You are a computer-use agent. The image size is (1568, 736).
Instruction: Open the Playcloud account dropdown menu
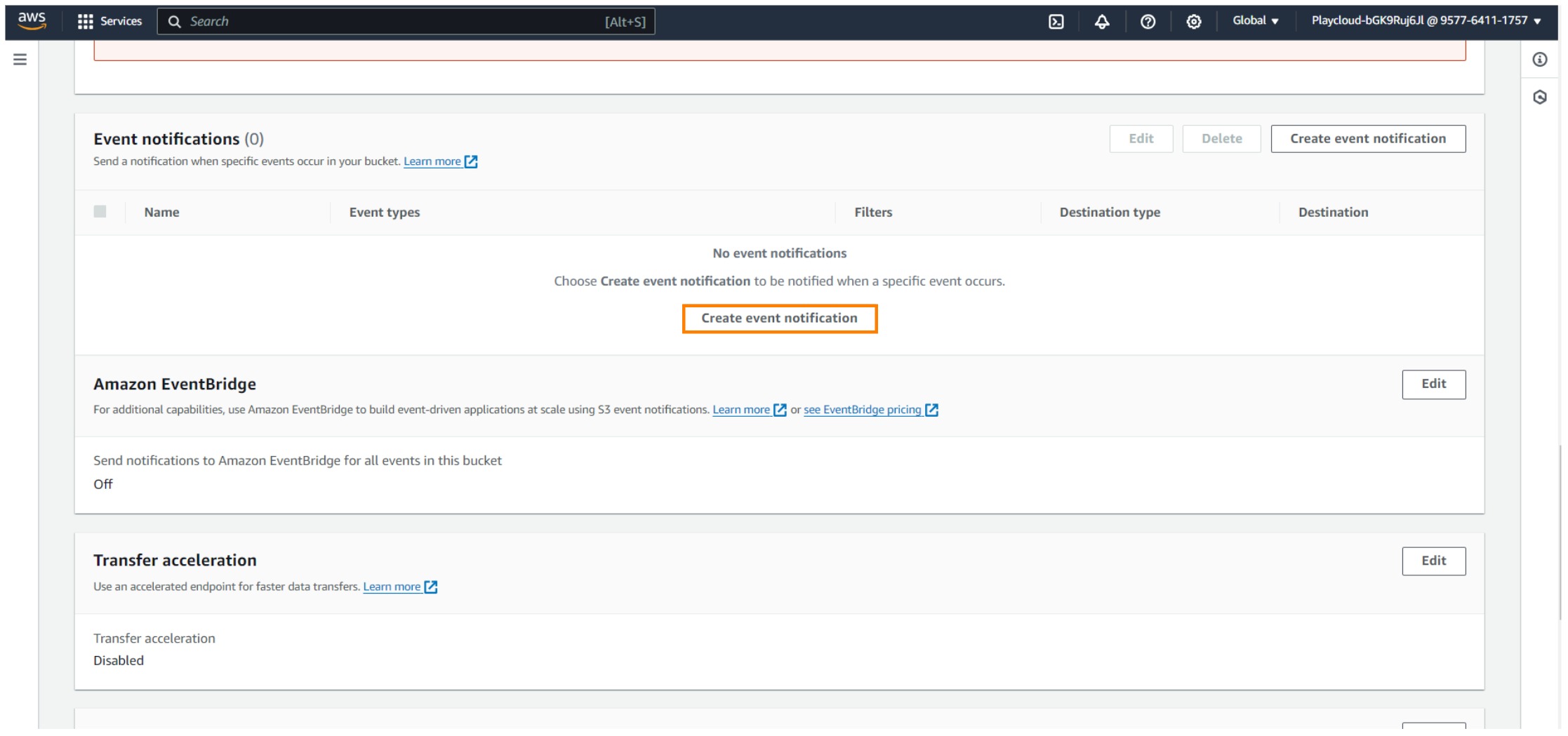(1426, 21)
